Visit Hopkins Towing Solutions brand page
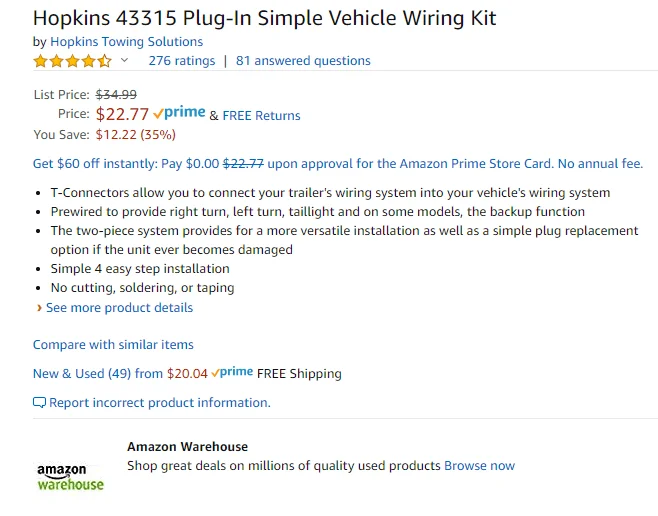Screen dimensions: 658x516 [x=126, y=42]
